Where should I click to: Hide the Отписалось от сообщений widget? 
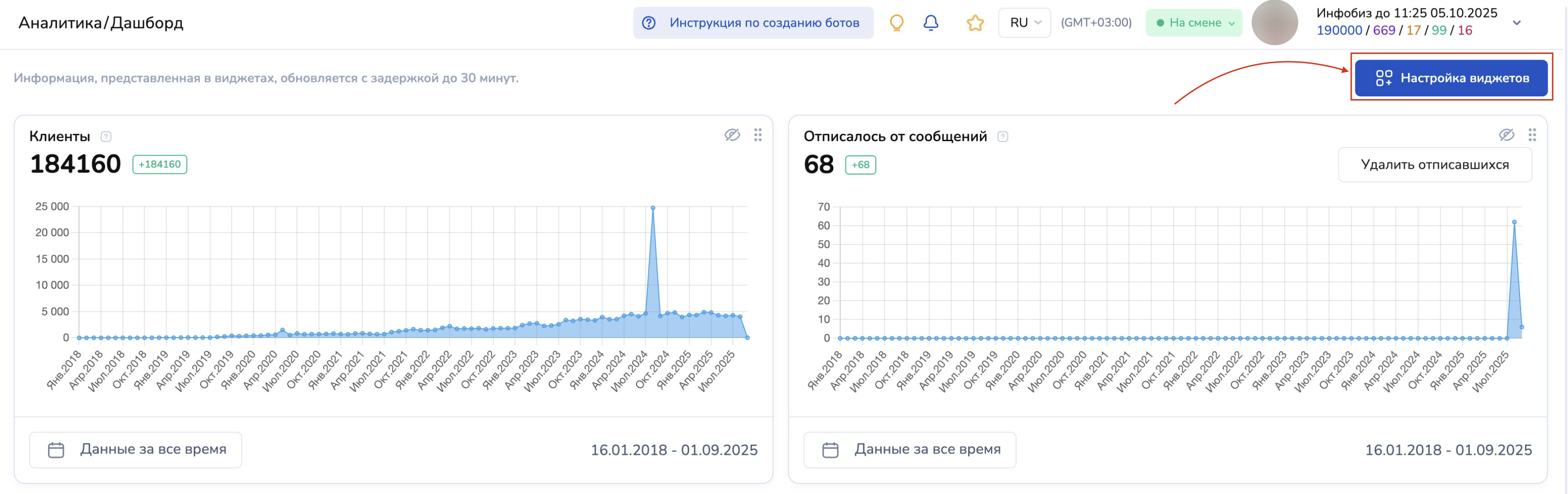coord(1506,135)
